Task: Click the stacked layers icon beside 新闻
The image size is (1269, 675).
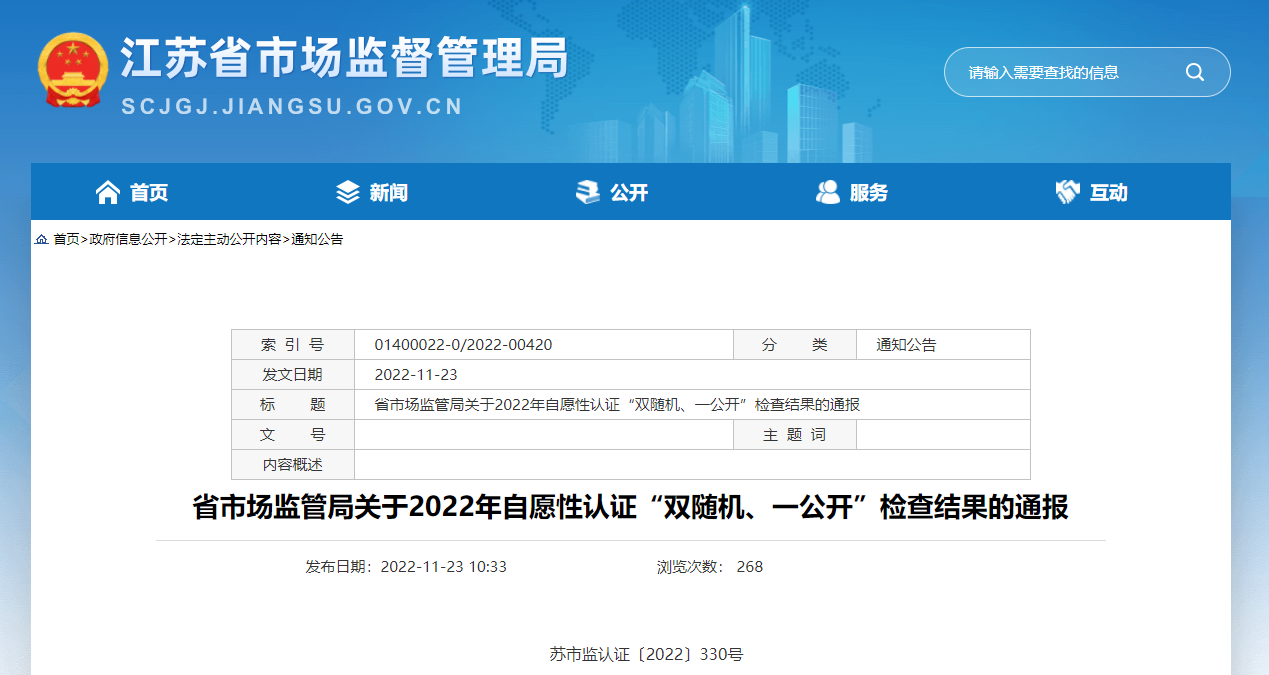Action: (347, 192)
